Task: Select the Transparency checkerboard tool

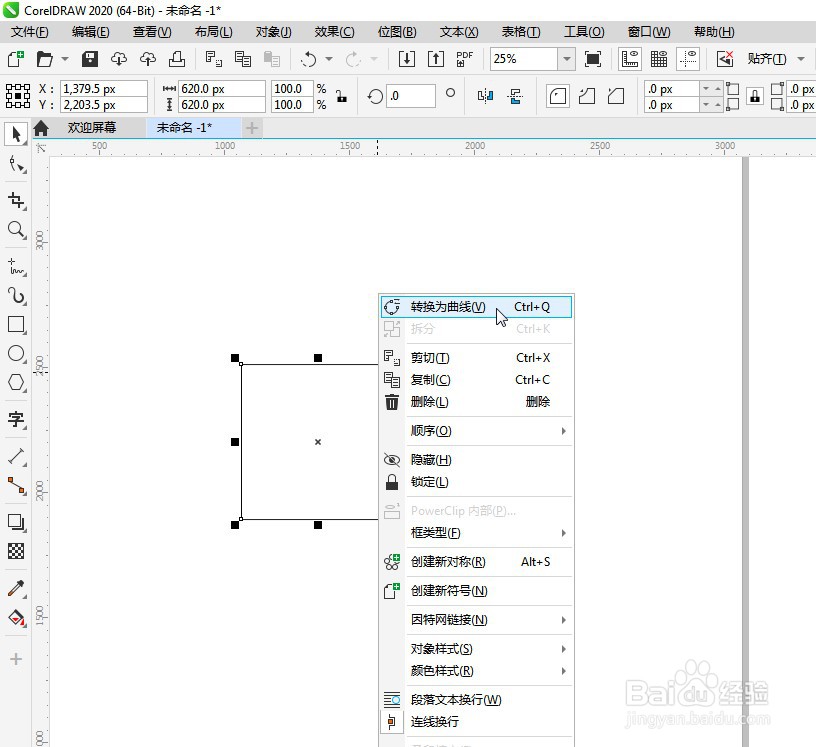Action: (x=16, y=551)
